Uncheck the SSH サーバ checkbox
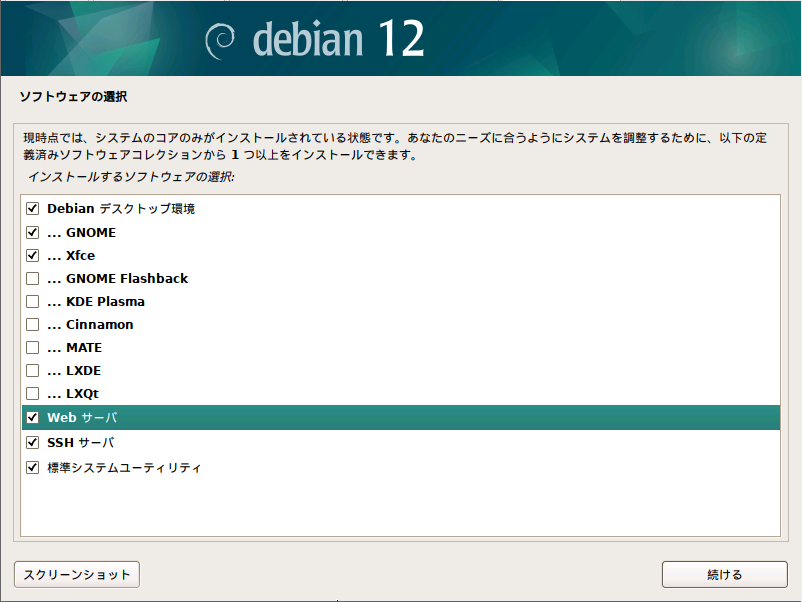Image resolution: width=802 pixels, height=602 pixels. click(x=33, y=442)
